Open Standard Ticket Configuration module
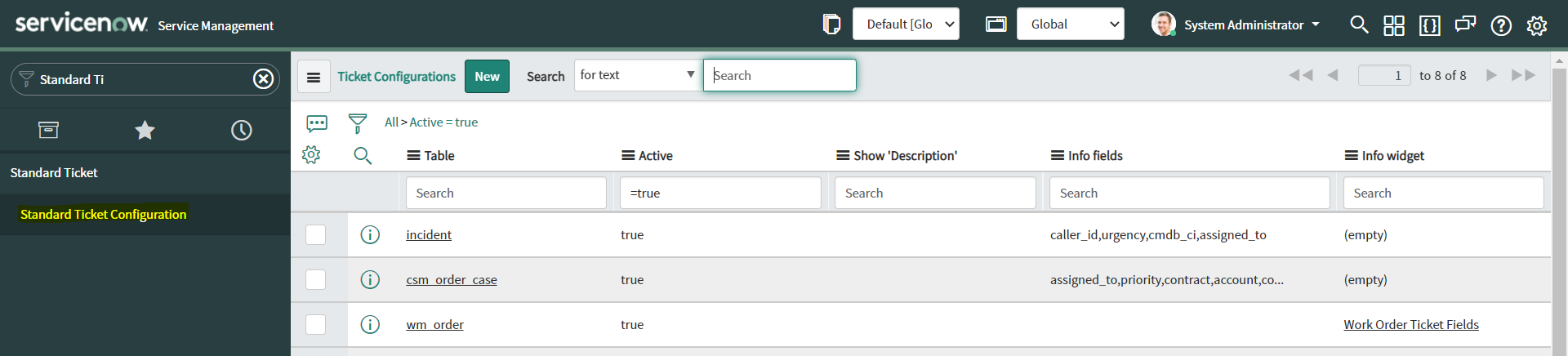Screen dimensions: 1568x356 (x=103, y=214)
